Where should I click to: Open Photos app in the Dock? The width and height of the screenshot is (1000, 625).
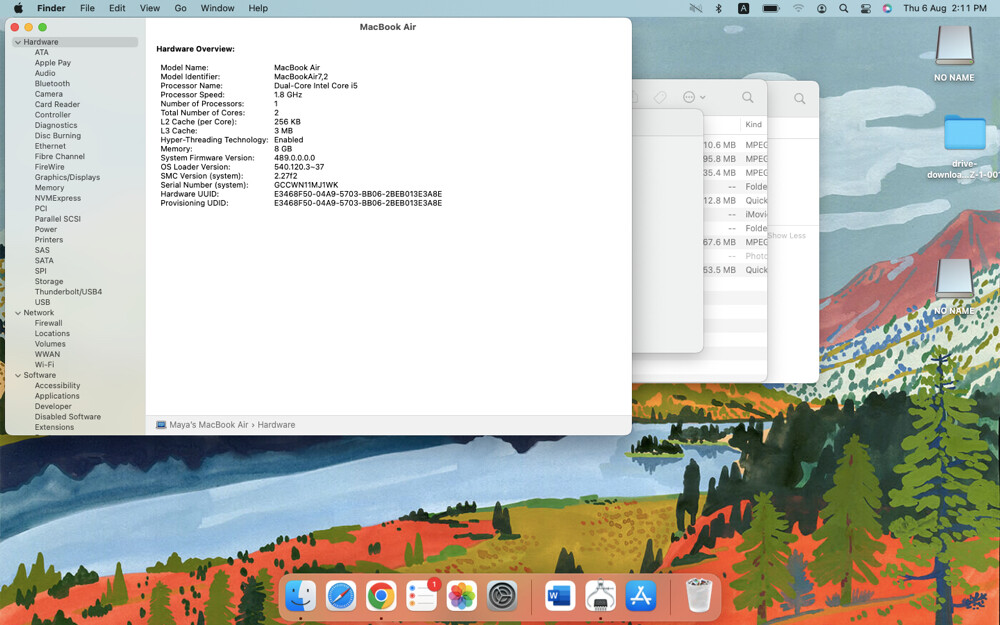tap(462, 596)
